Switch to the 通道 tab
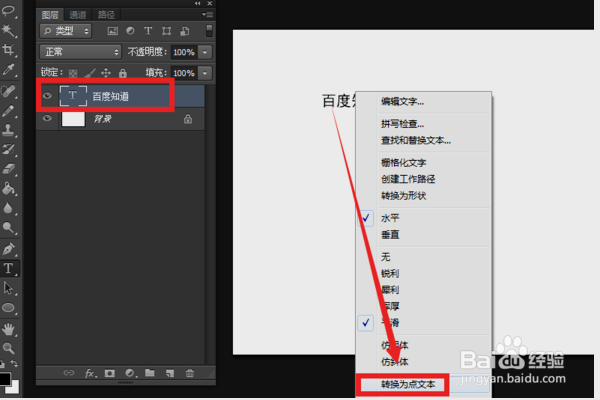The width and height of the screenshot is (600, 400). tap(78, 15)
